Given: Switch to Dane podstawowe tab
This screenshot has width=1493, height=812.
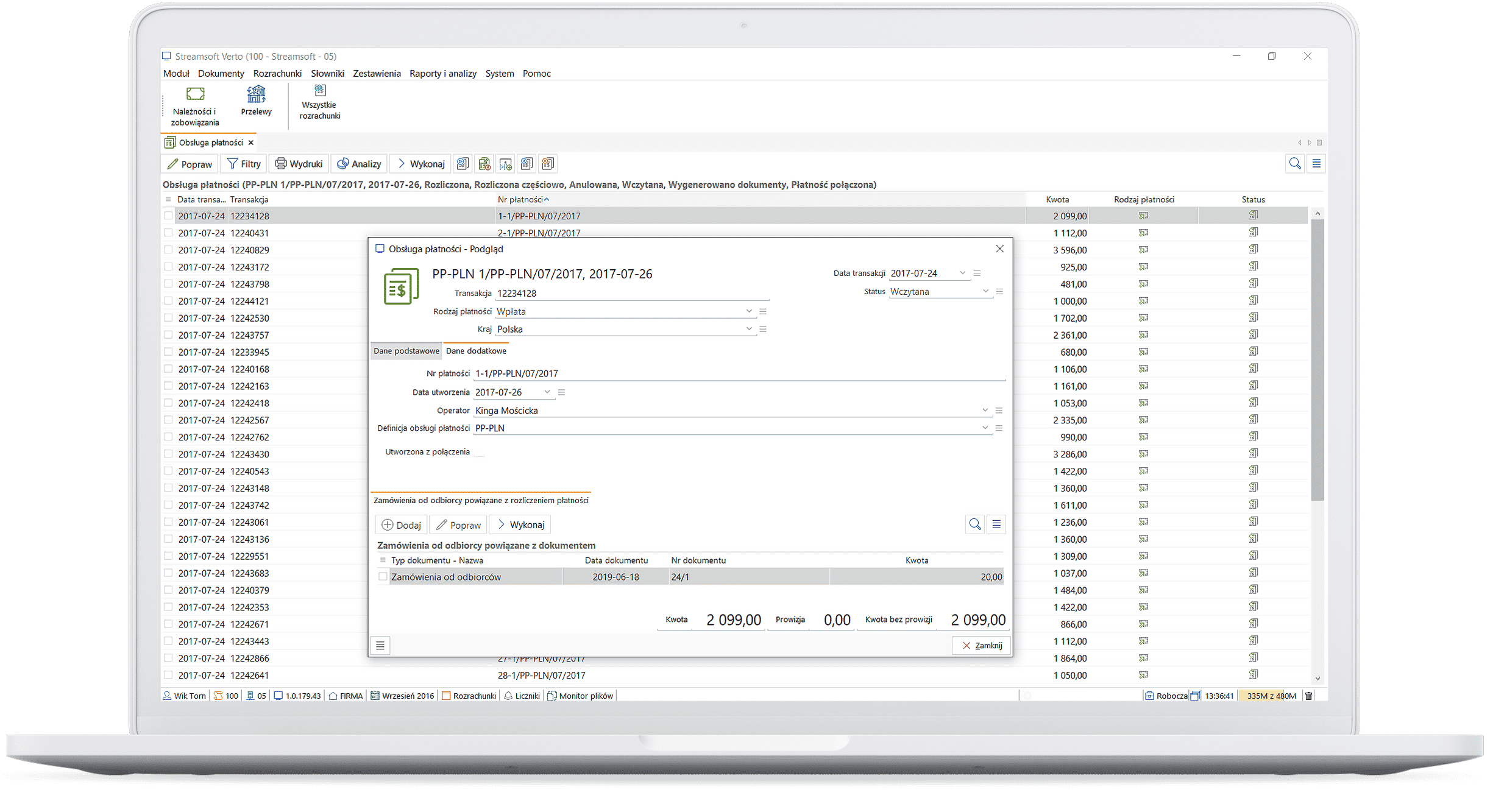Looking at the screenshot, I should coord(406,351).
